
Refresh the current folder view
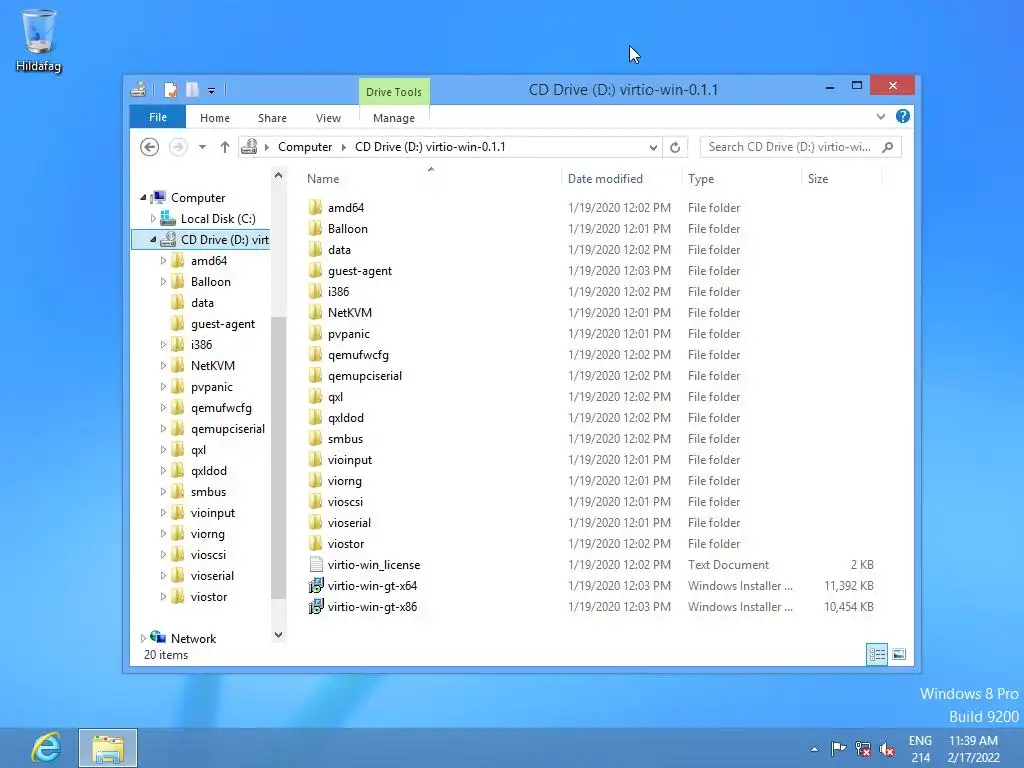[x=675, y=148]
